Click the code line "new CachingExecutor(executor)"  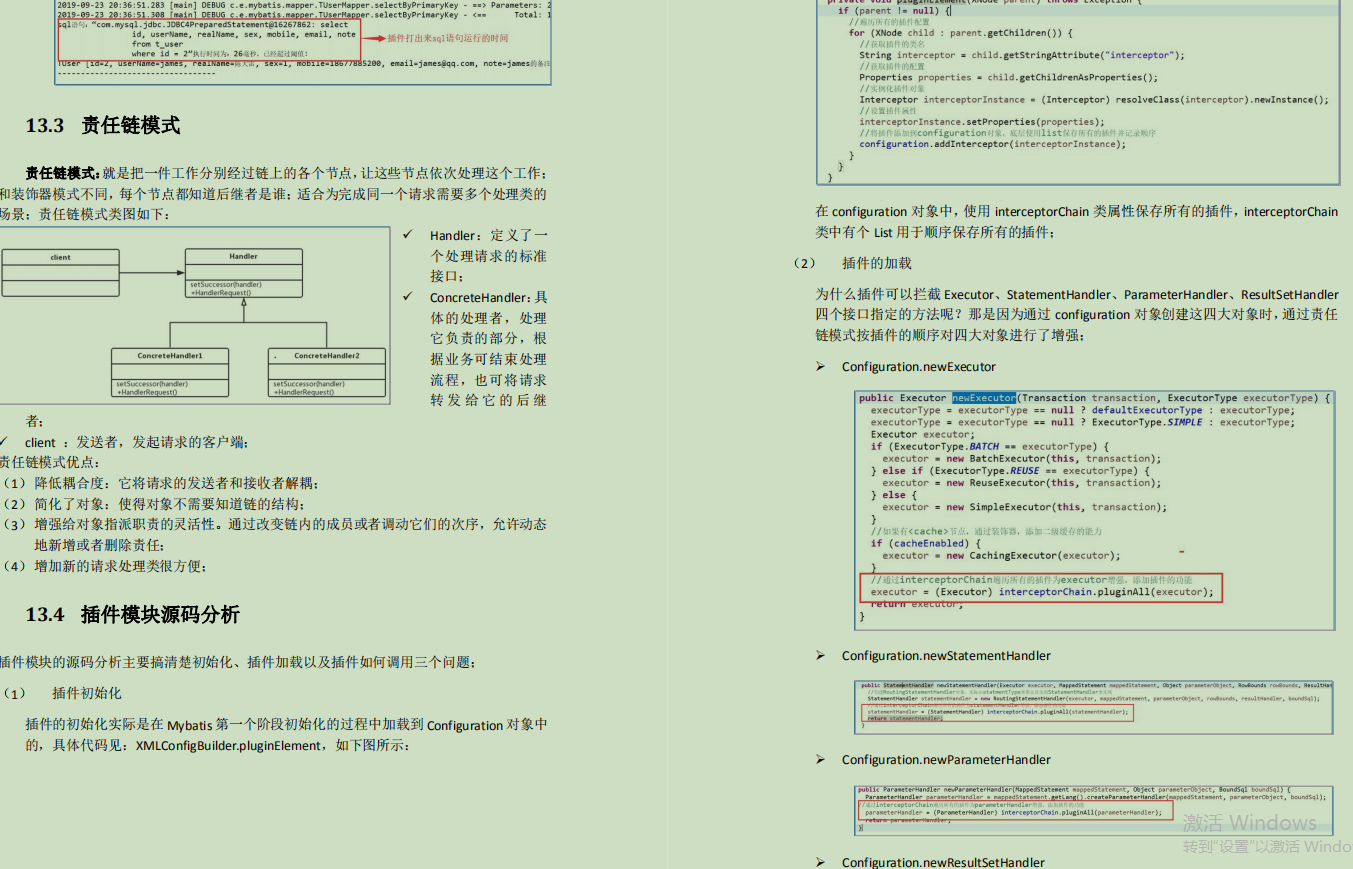[1001, 556]
